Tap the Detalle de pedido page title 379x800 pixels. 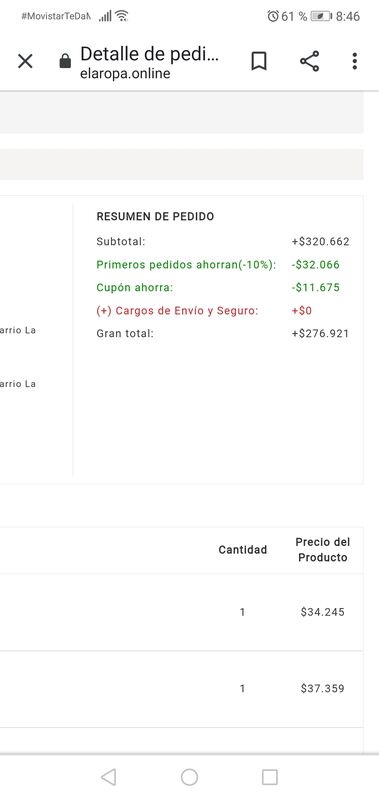tap(149, 54)
